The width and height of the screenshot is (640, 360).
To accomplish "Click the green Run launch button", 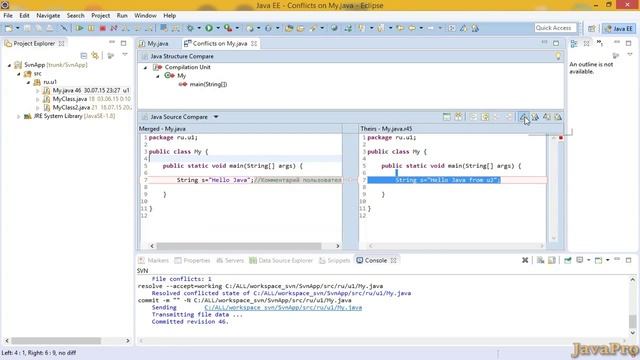I will click(x=209, y=28).
